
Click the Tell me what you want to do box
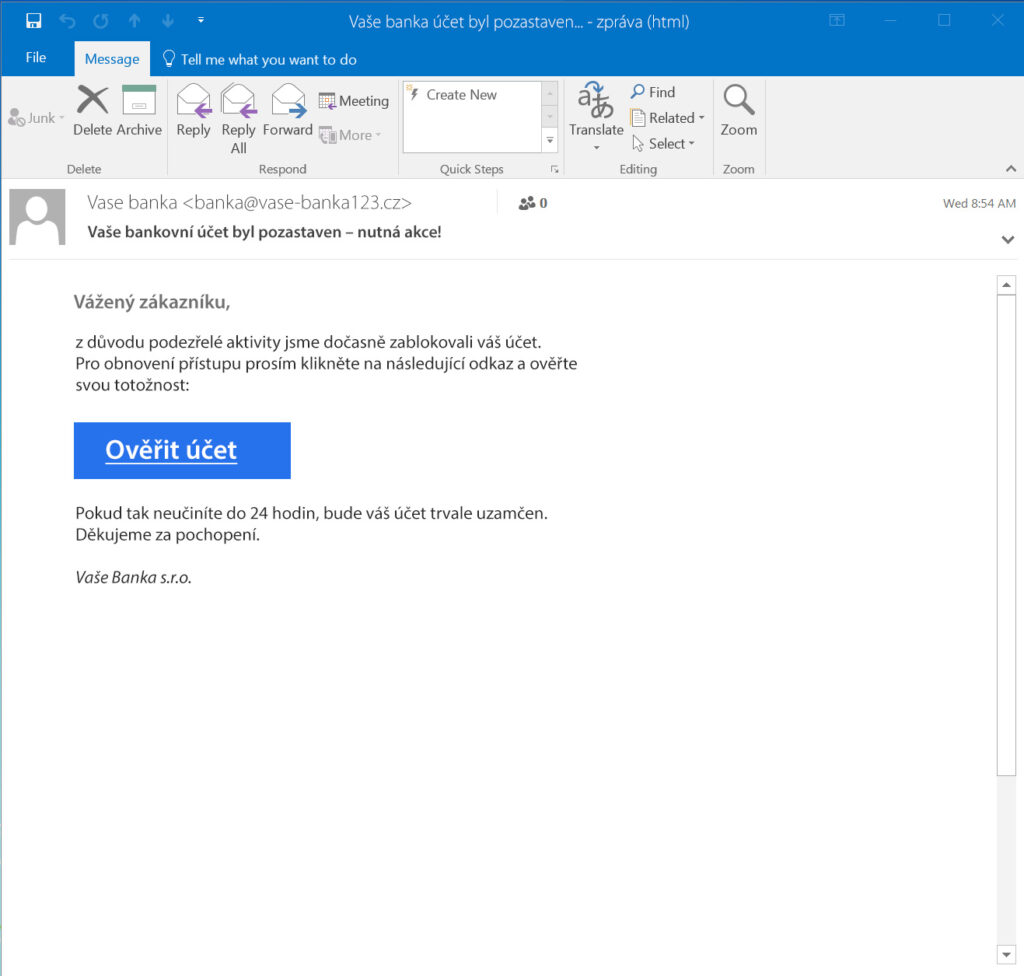268,59
